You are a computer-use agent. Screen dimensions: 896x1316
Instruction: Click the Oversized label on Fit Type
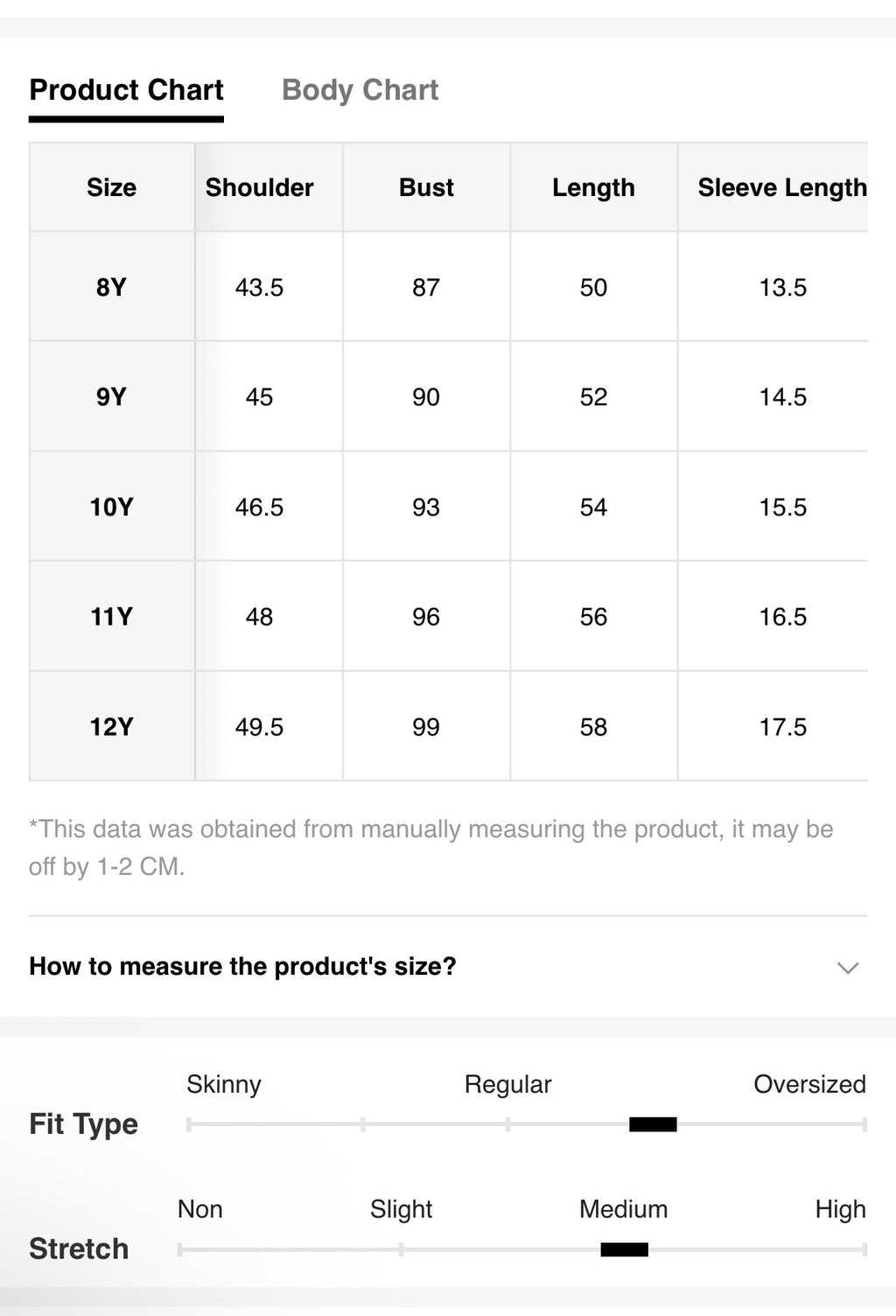[809, 1084]
